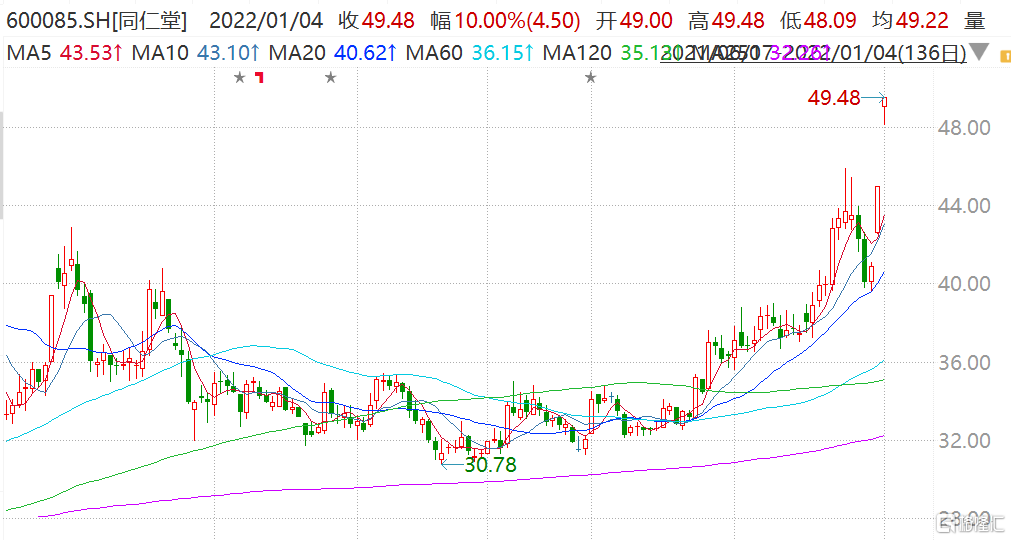
Task: Click the underlined 136日 date range link
Action: coord(812,53)
